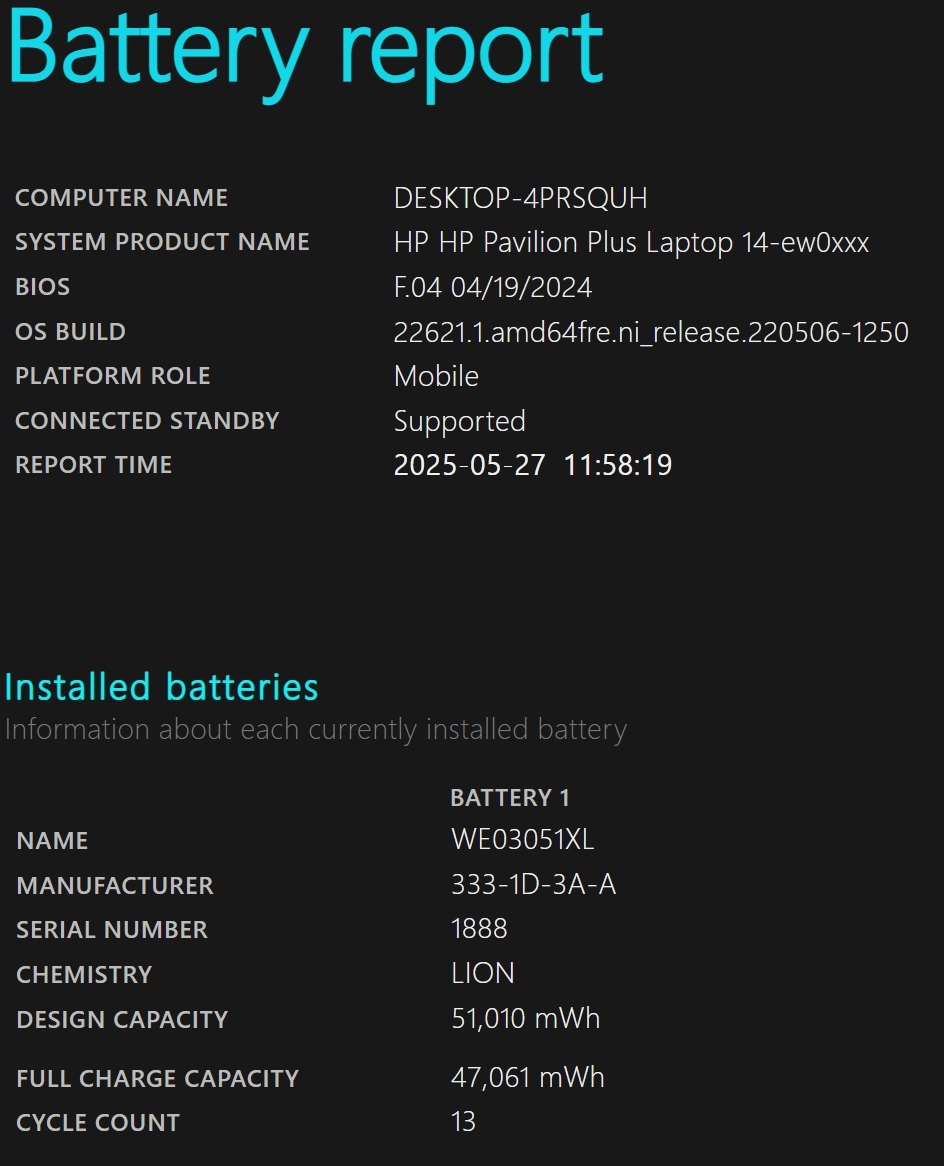The image size is (944, 1166).
Task: Click the Platform Role value Mobile
Action: (x=436, y=376)
